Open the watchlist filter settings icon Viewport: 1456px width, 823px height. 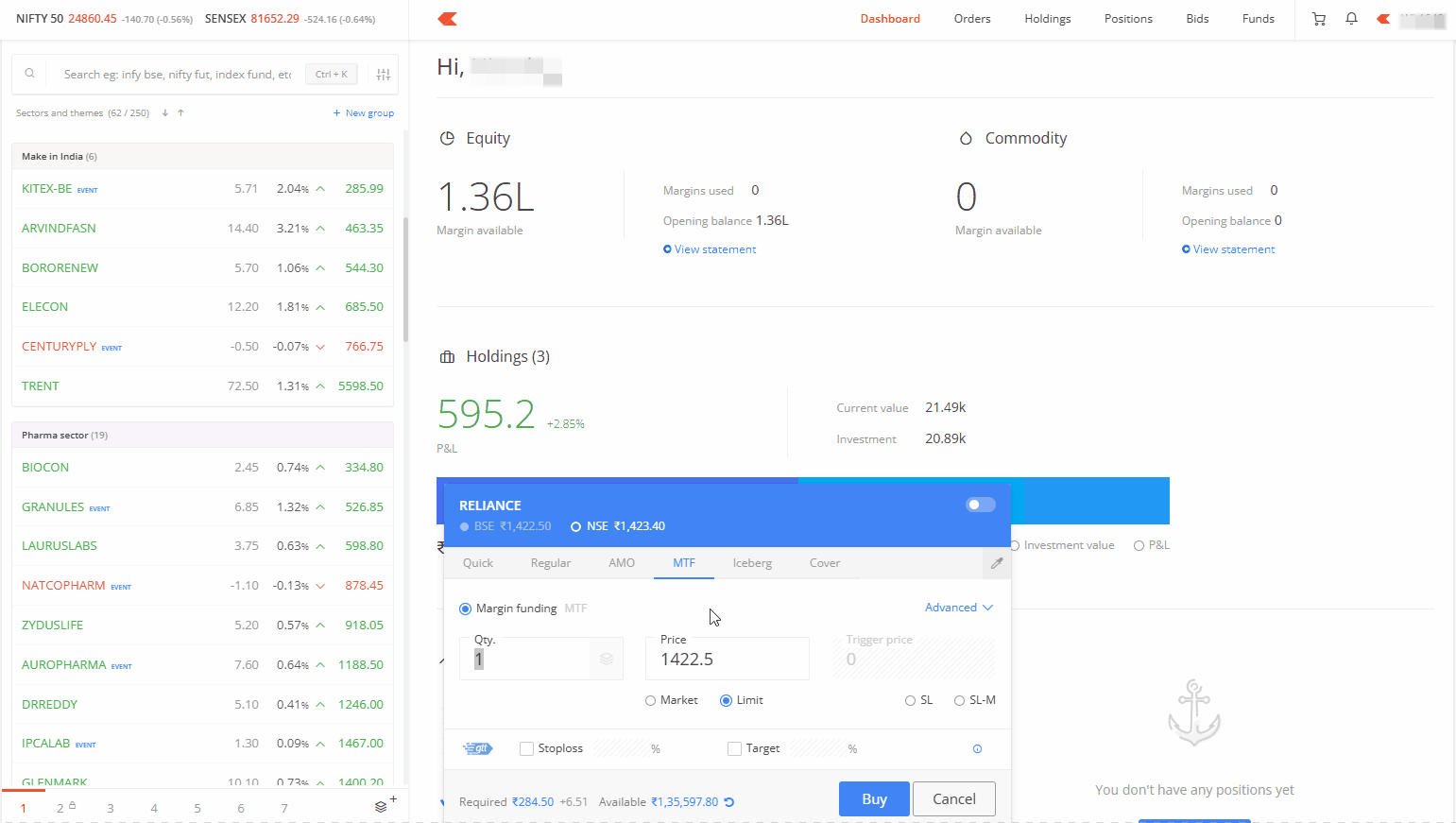383,75
